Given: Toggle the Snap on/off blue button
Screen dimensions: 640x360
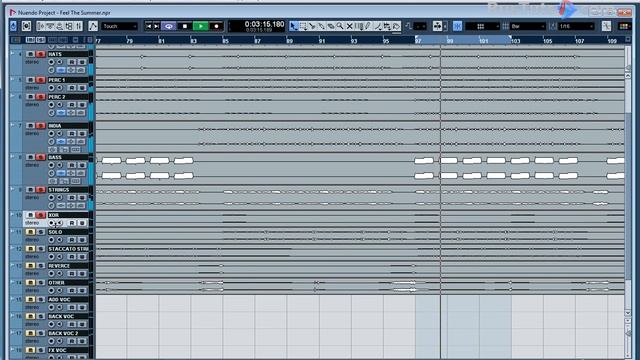Looking at the screenshot, I should [x=457, y=26].
